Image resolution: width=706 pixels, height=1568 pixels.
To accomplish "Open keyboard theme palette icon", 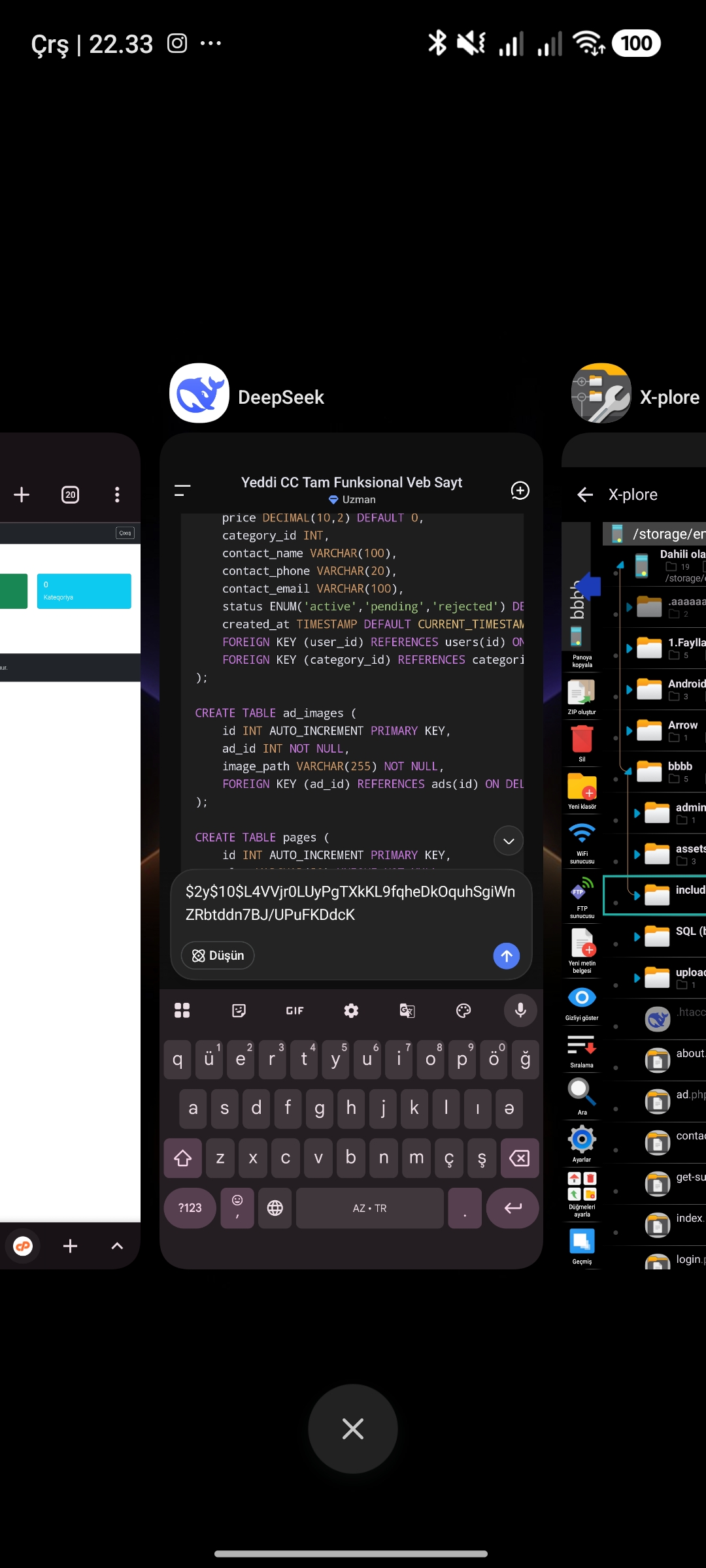I will (463, 1011).
